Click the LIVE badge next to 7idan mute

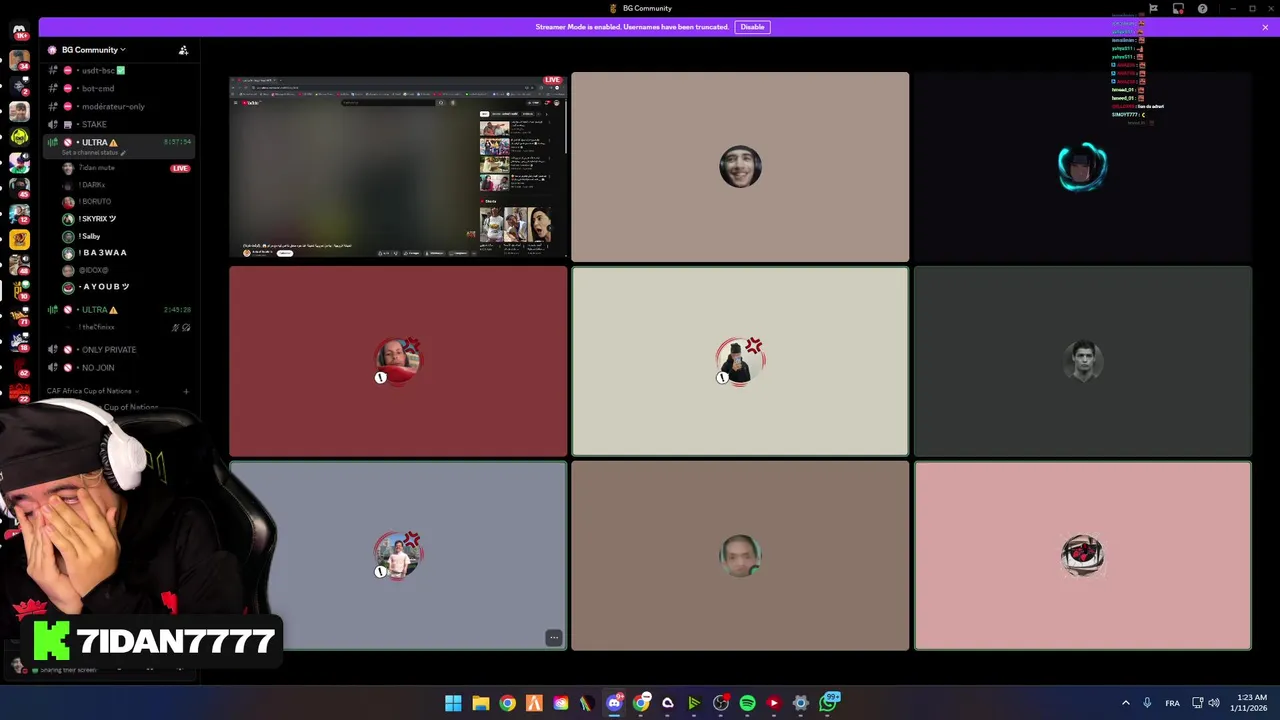[x=180, y=168]
